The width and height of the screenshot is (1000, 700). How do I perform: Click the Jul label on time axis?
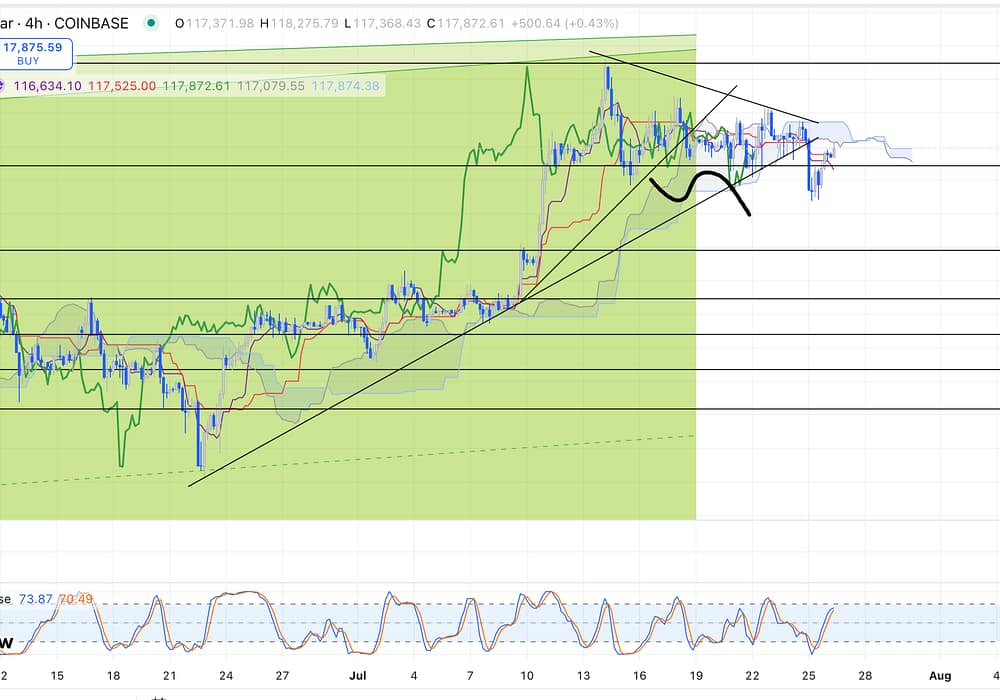click(x=355, y=676)
